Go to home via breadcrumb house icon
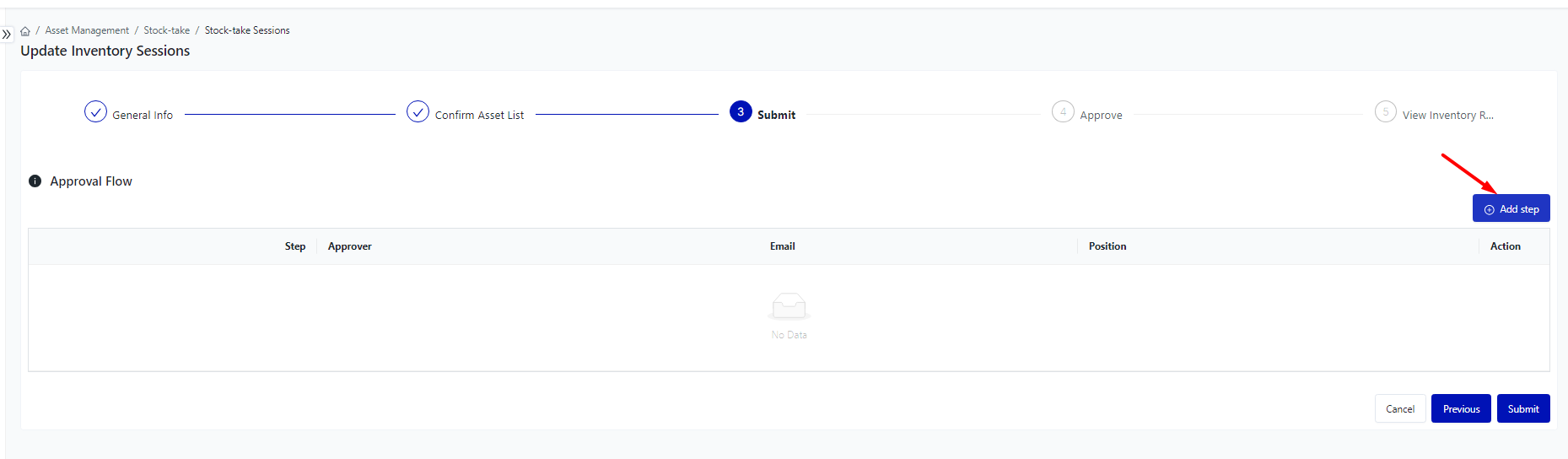The image size is (1568, 459). coord(25,31)
